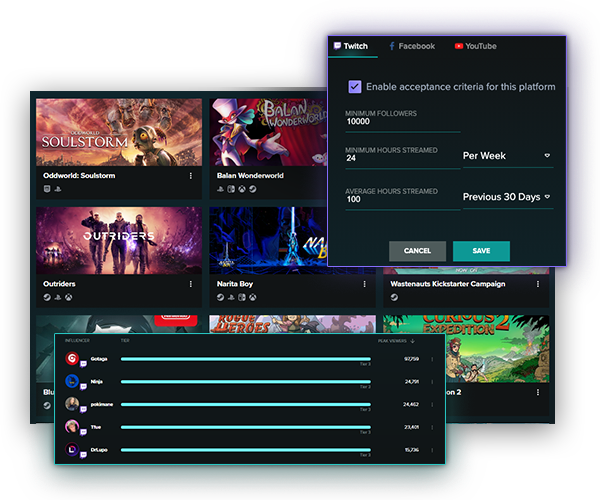This screenshot has height=500, width=600.
Task: Click Nintendo Switch icon under Narita Boy
Action: [242, 297]
